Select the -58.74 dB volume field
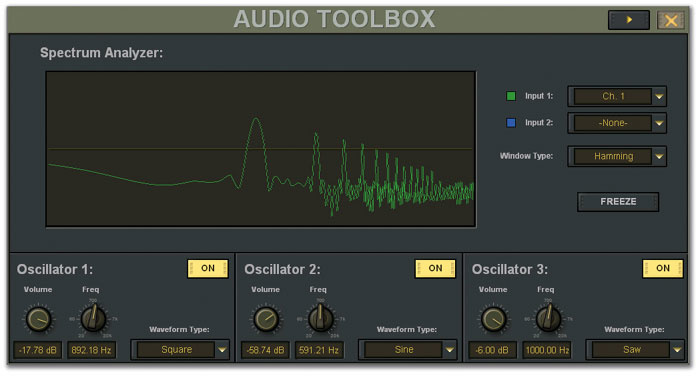 click(265, 350)
